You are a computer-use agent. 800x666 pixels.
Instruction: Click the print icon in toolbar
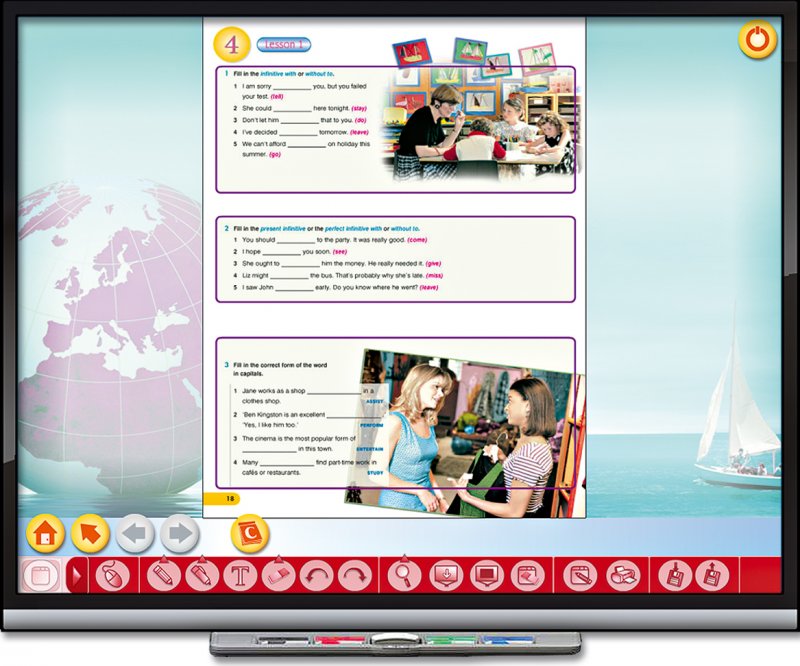click(x=623, y=576)
